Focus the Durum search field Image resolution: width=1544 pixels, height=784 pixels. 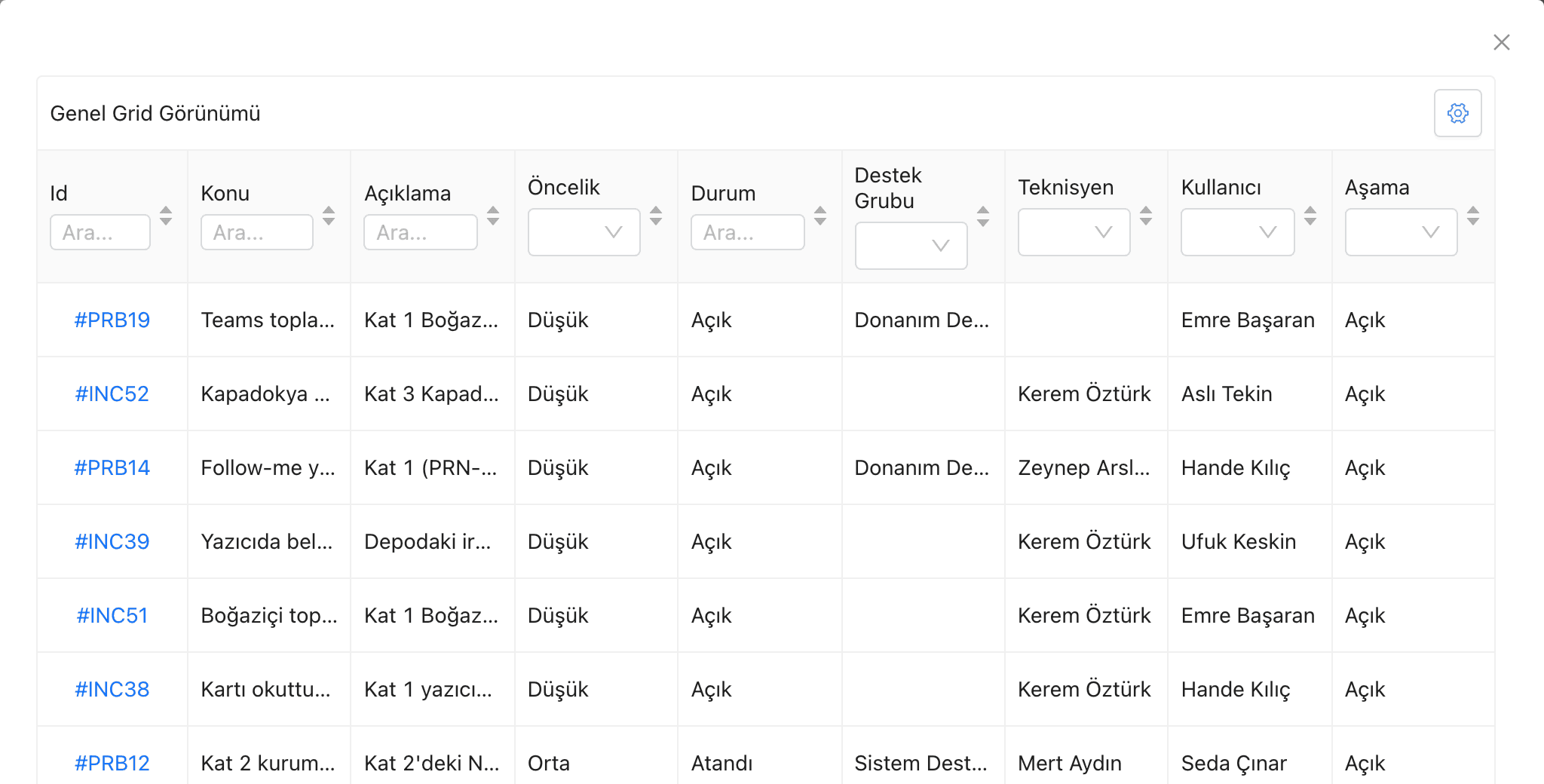748,232
